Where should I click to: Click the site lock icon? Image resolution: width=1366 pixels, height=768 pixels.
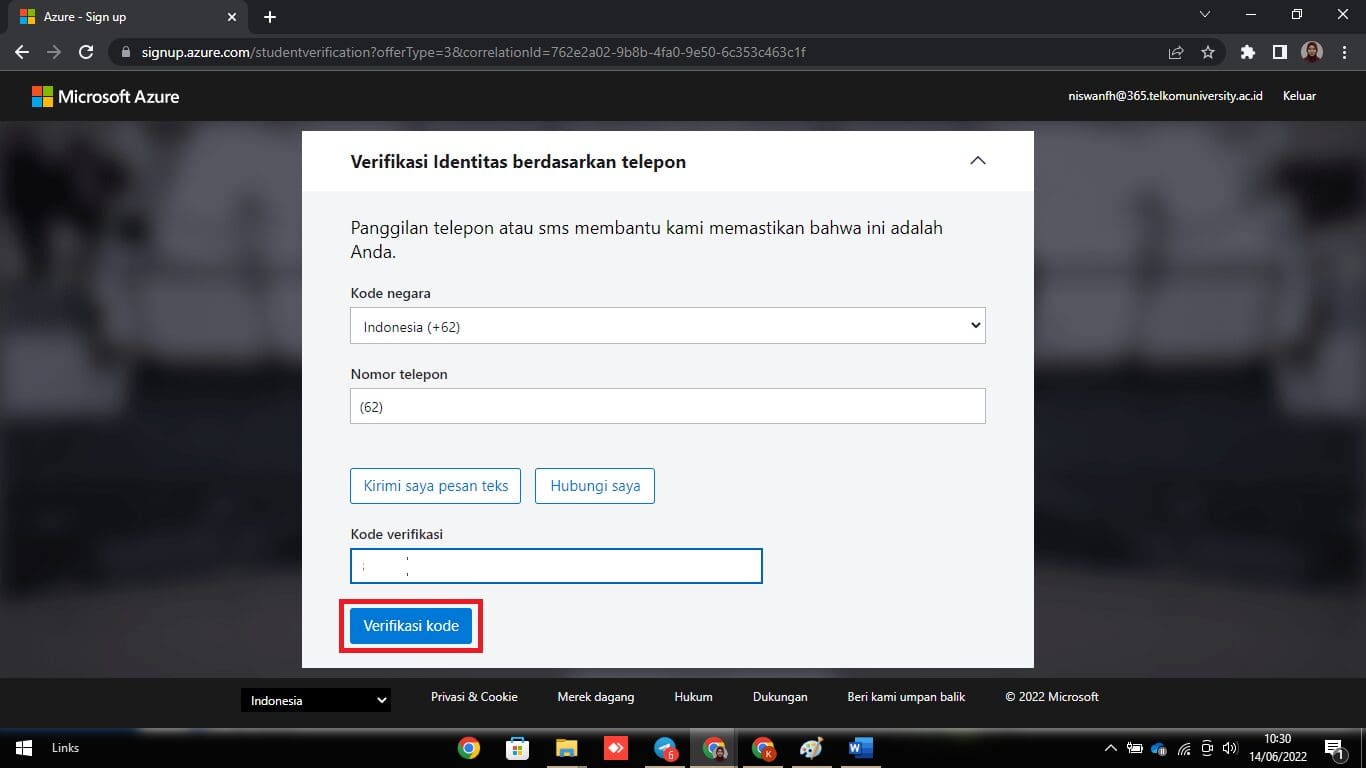[125, 52]
